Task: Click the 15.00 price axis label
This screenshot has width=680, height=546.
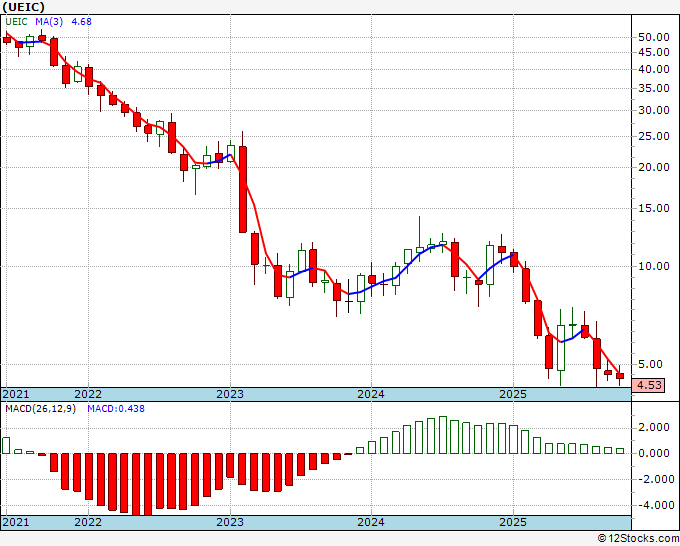Action: click(x=654, y=209)
